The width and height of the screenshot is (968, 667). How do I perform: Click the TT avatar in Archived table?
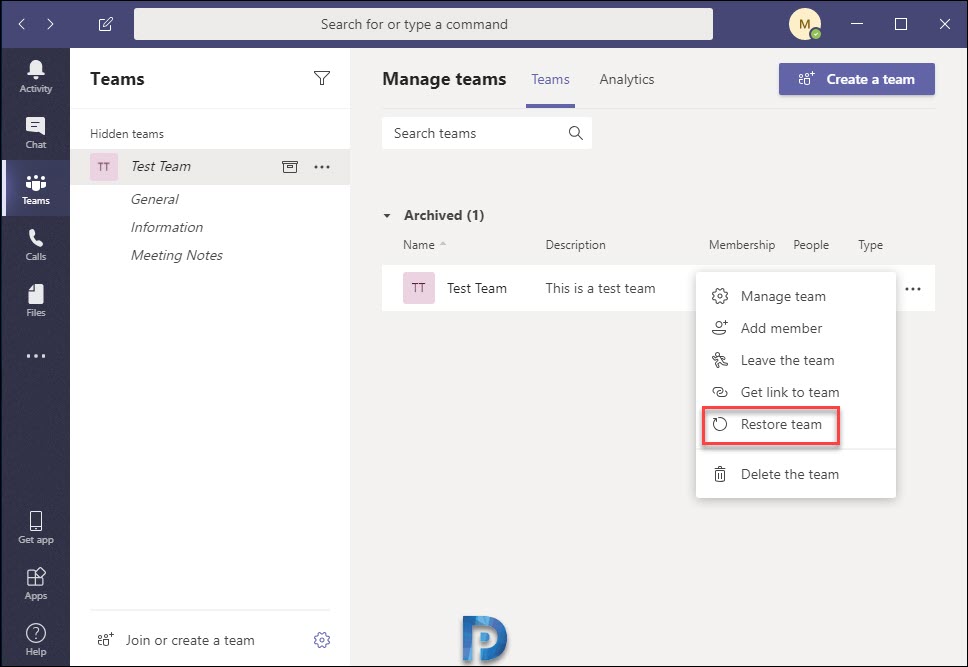(419, 288)
